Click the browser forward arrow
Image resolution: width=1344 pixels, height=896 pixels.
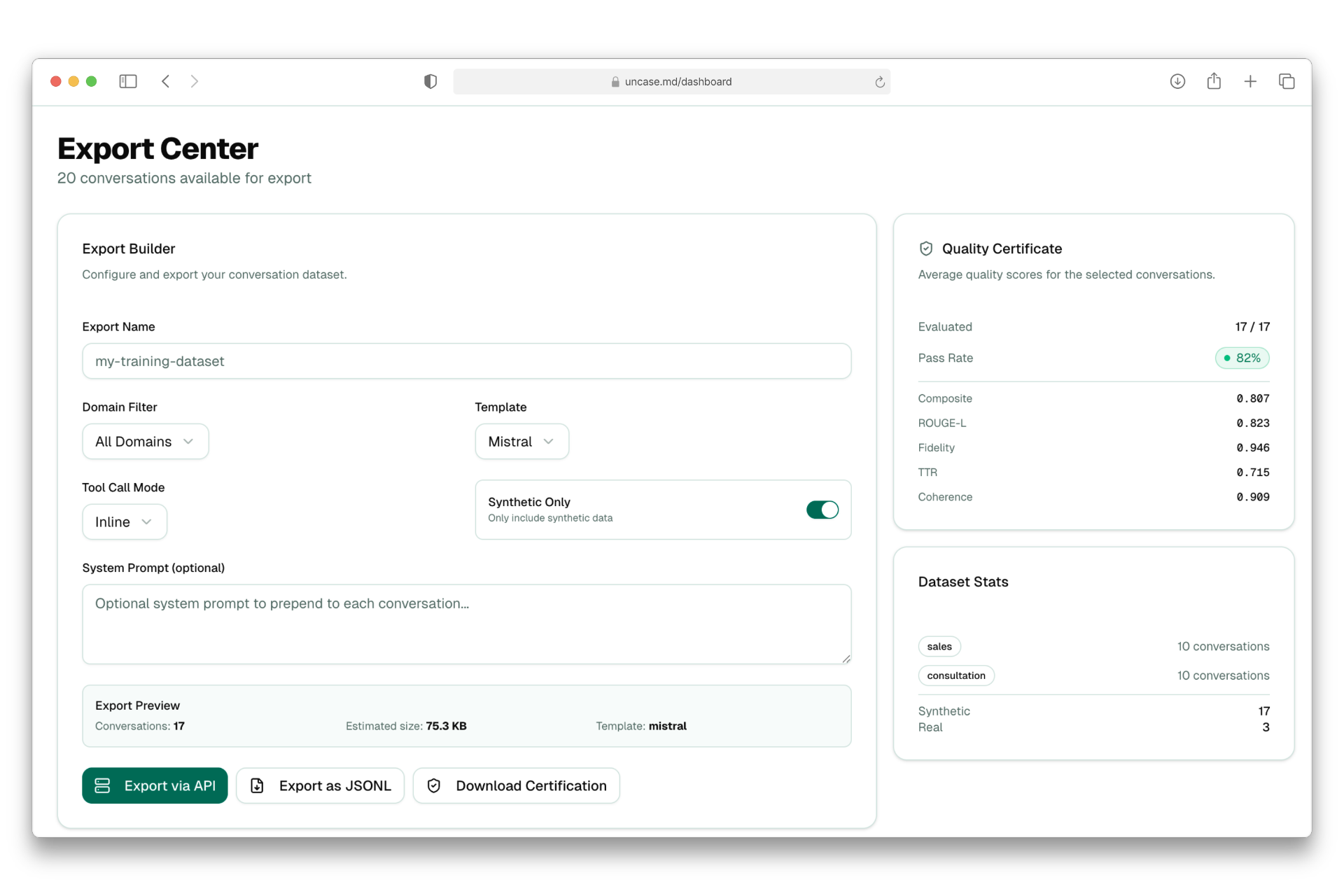tap(195, 81)
